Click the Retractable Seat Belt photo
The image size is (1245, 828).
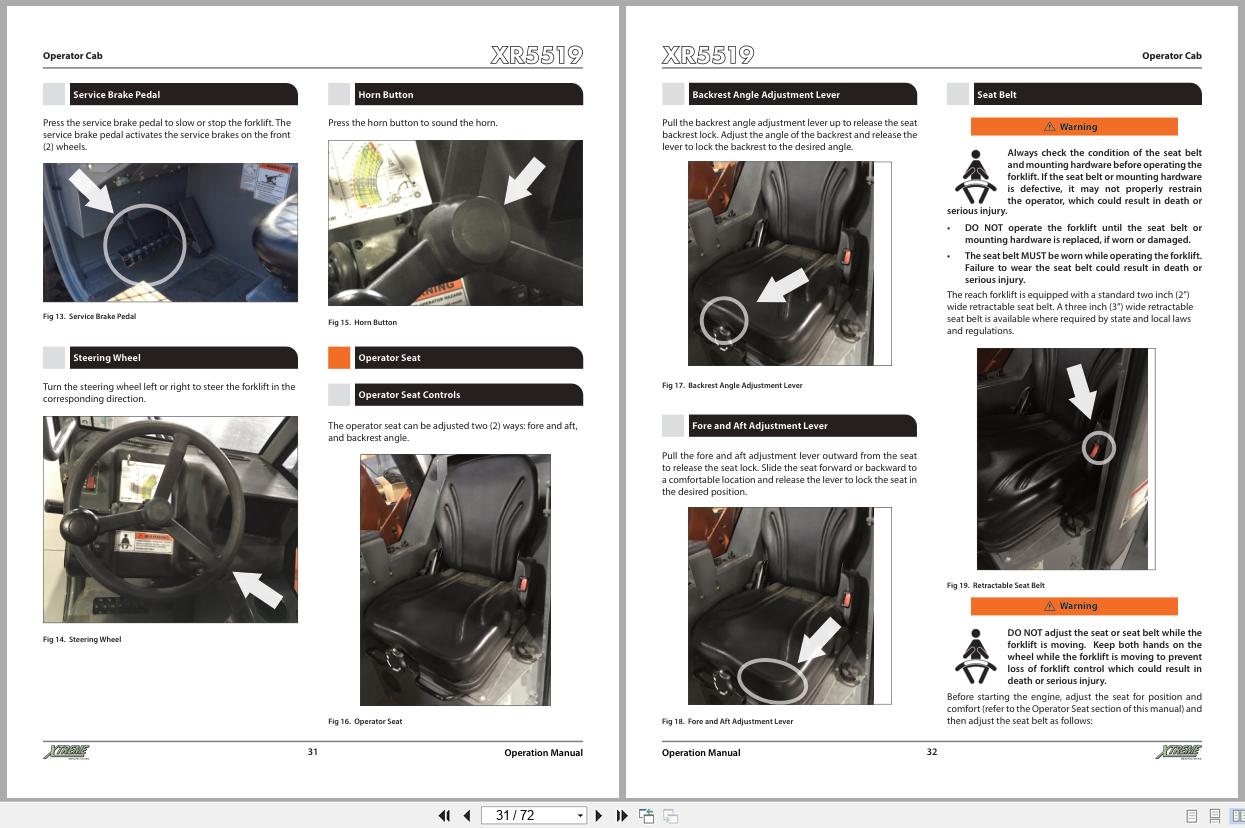[x=1066, y=459]
